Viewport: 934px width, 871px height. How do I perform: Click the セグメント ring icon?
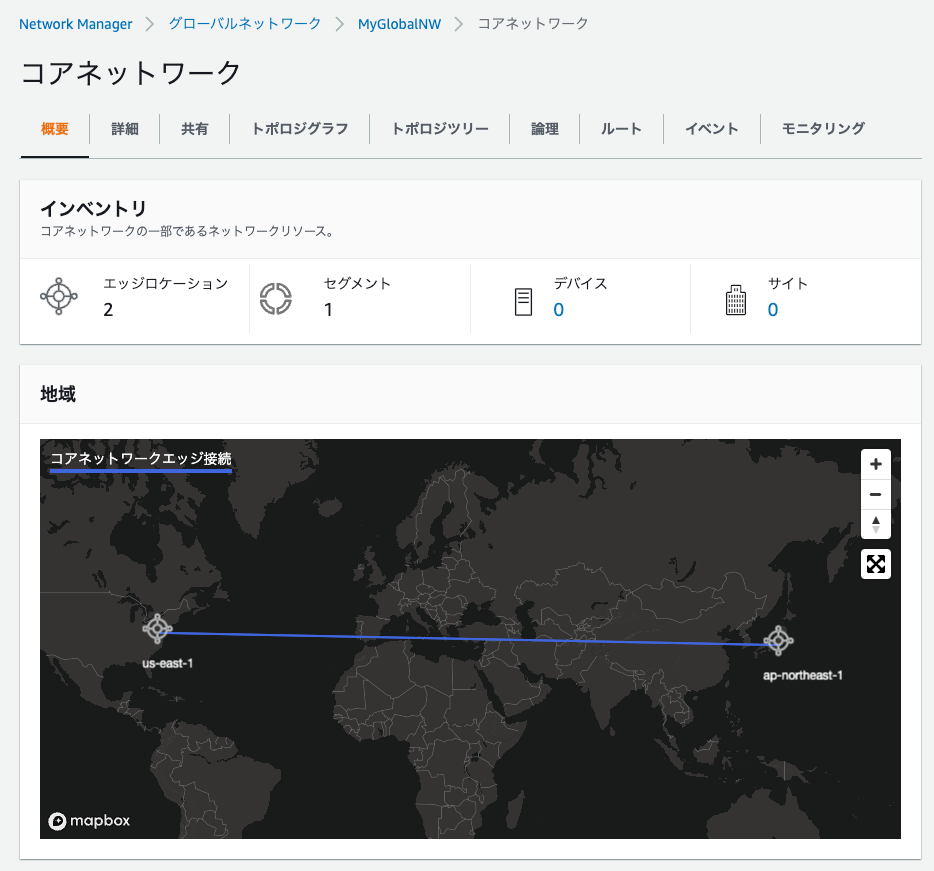[276, 299]
